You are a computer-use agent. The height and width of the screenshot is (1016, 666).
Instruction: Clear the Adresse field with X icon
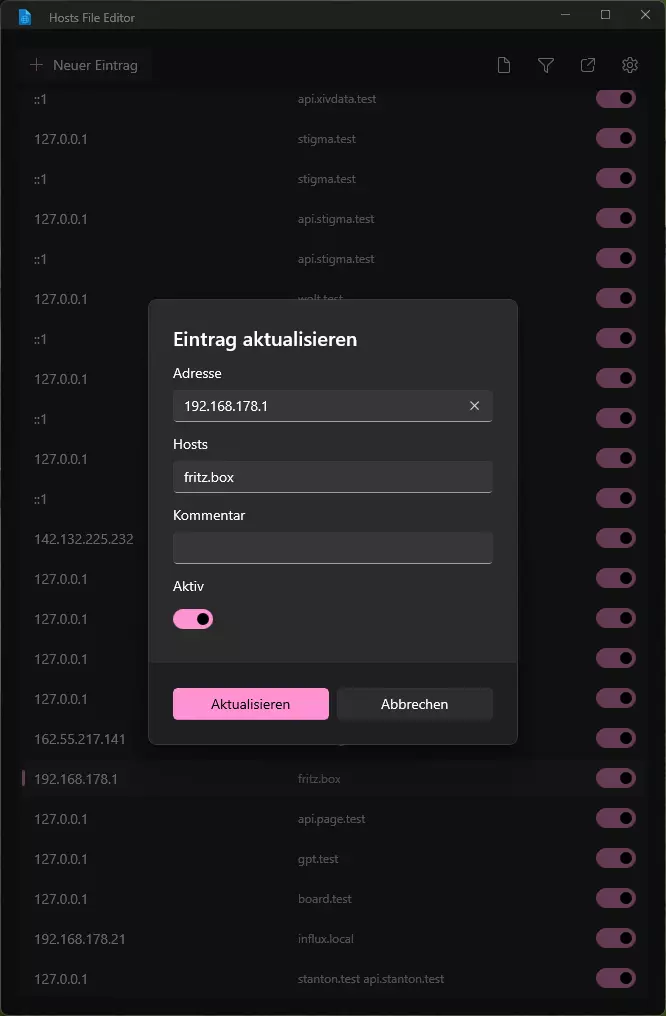coord(474,406)
